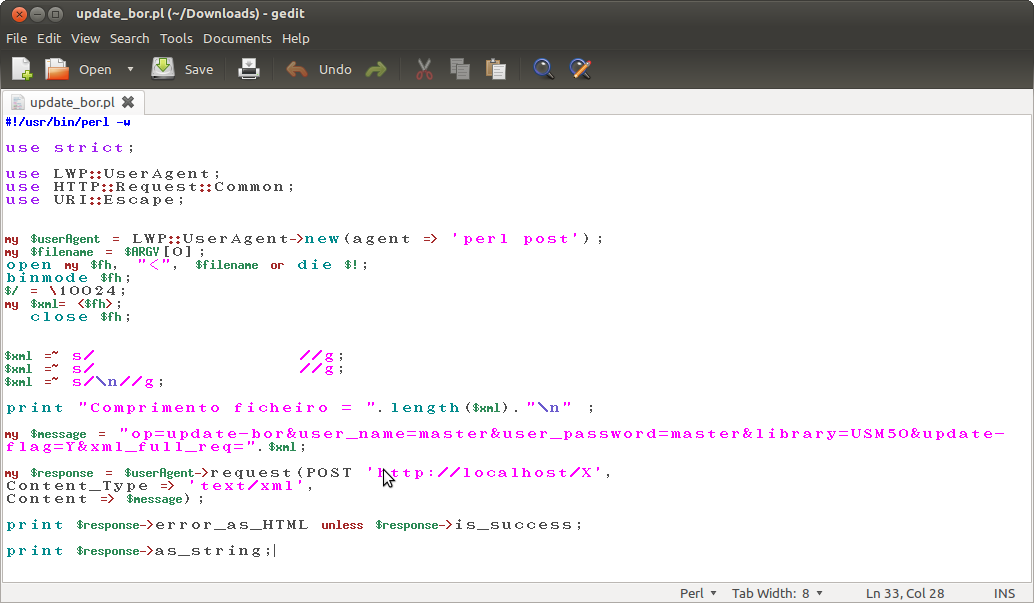Click the Save text label
This screenshot has width=1034, height=603.
pyautogui.click(x=198, y=69)
